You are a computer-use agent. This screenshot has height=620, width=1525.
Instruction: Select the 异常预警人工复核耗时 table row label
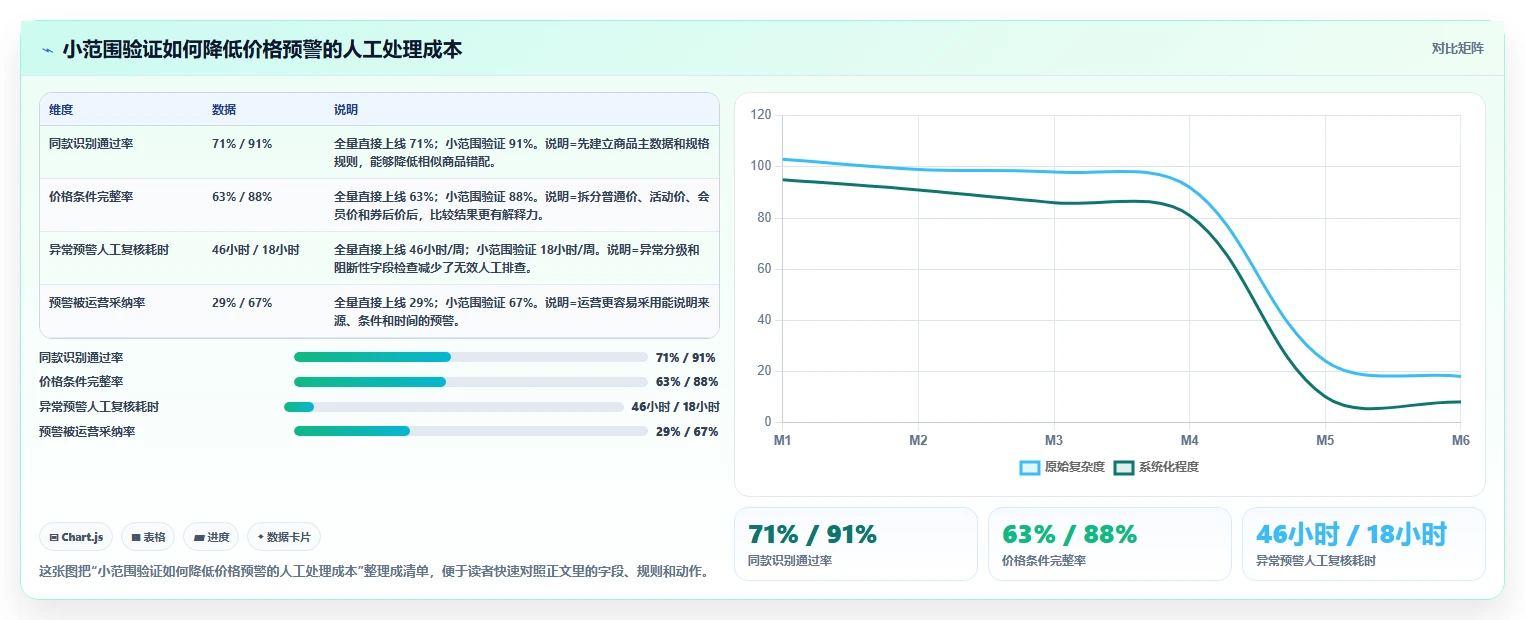pyautogui.click(x=109, y=250)
